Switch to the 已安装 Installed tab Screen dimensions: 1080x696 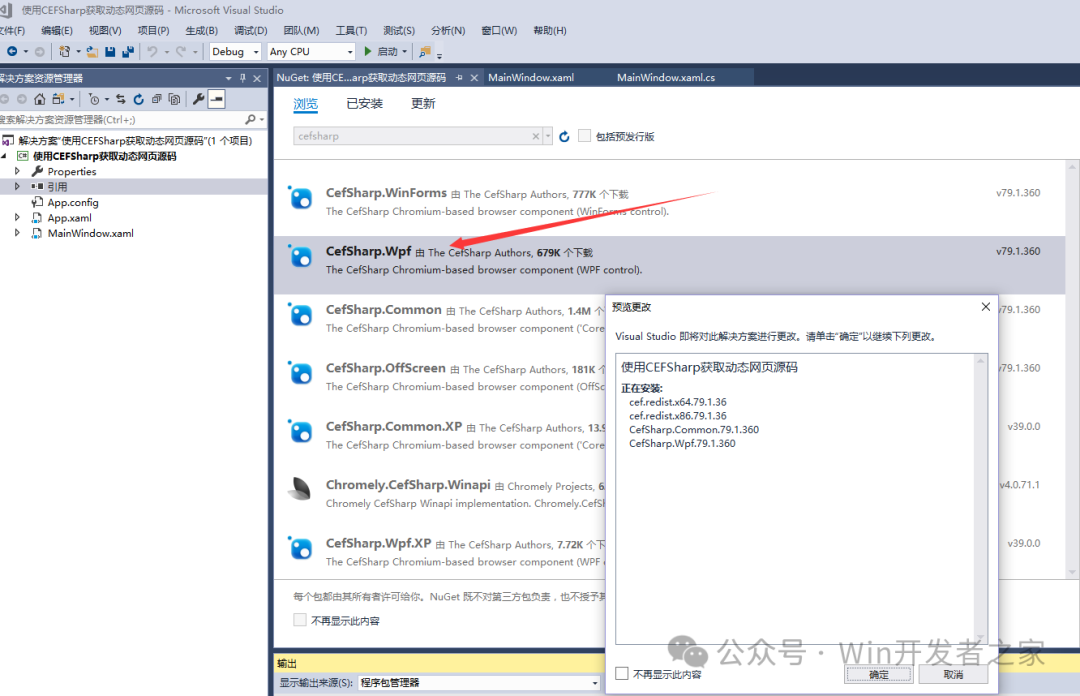364,103
